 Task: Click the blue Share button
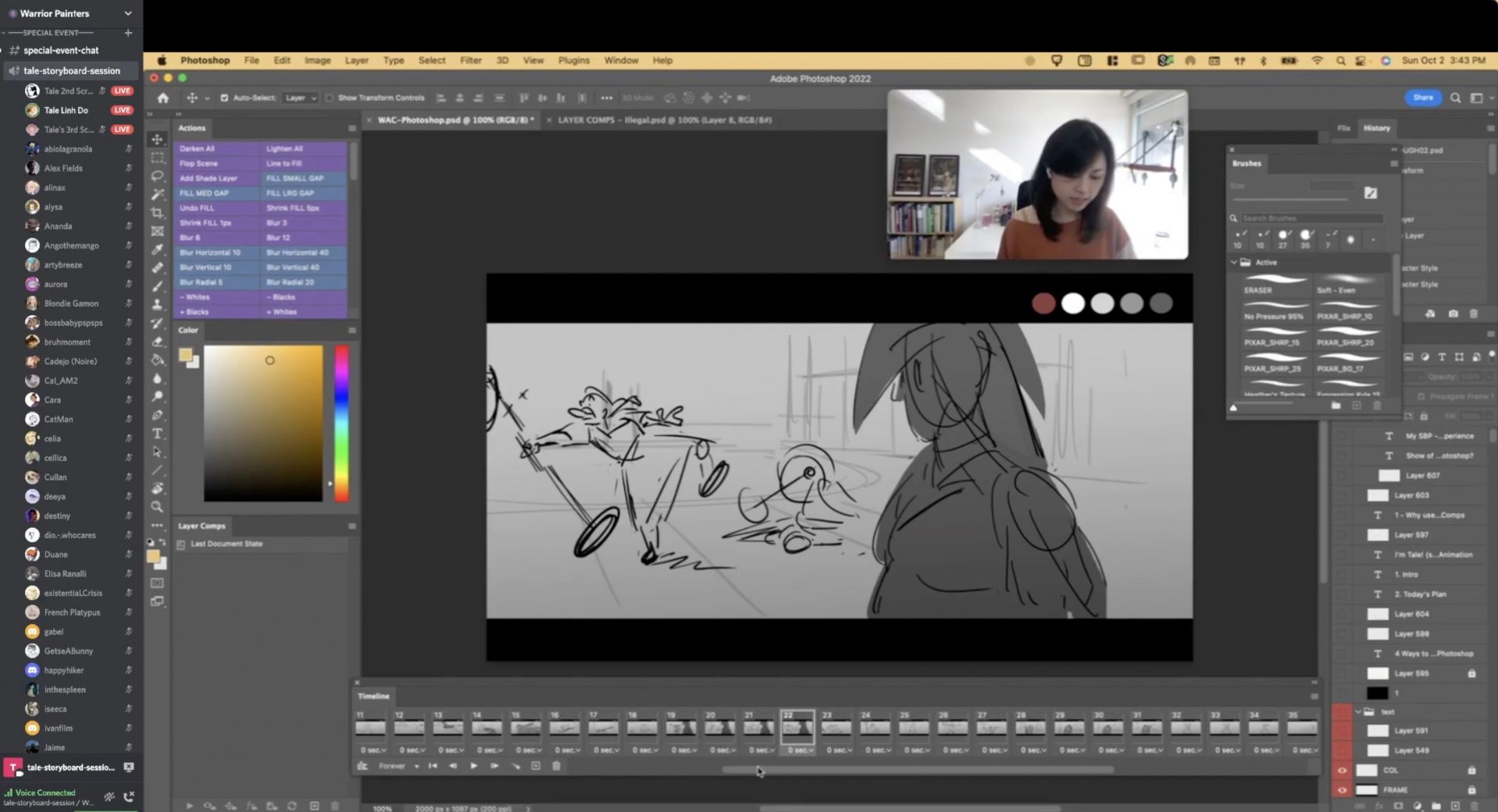1422,98
